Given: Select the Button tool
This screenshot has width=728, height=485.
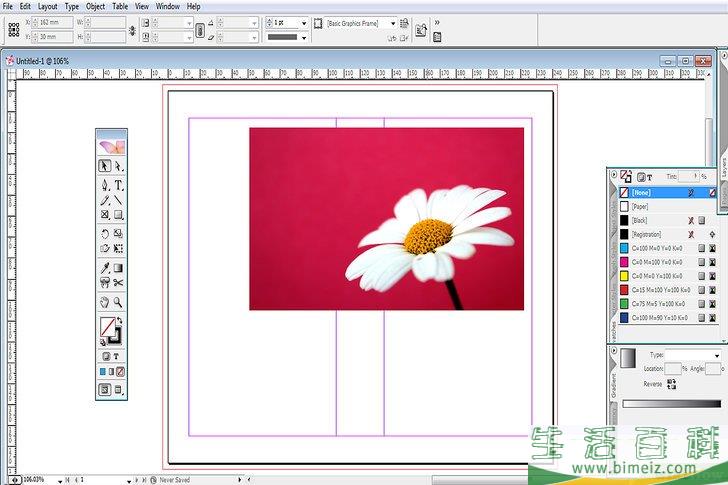Looking at the screenshot, I should pos(105,282).
